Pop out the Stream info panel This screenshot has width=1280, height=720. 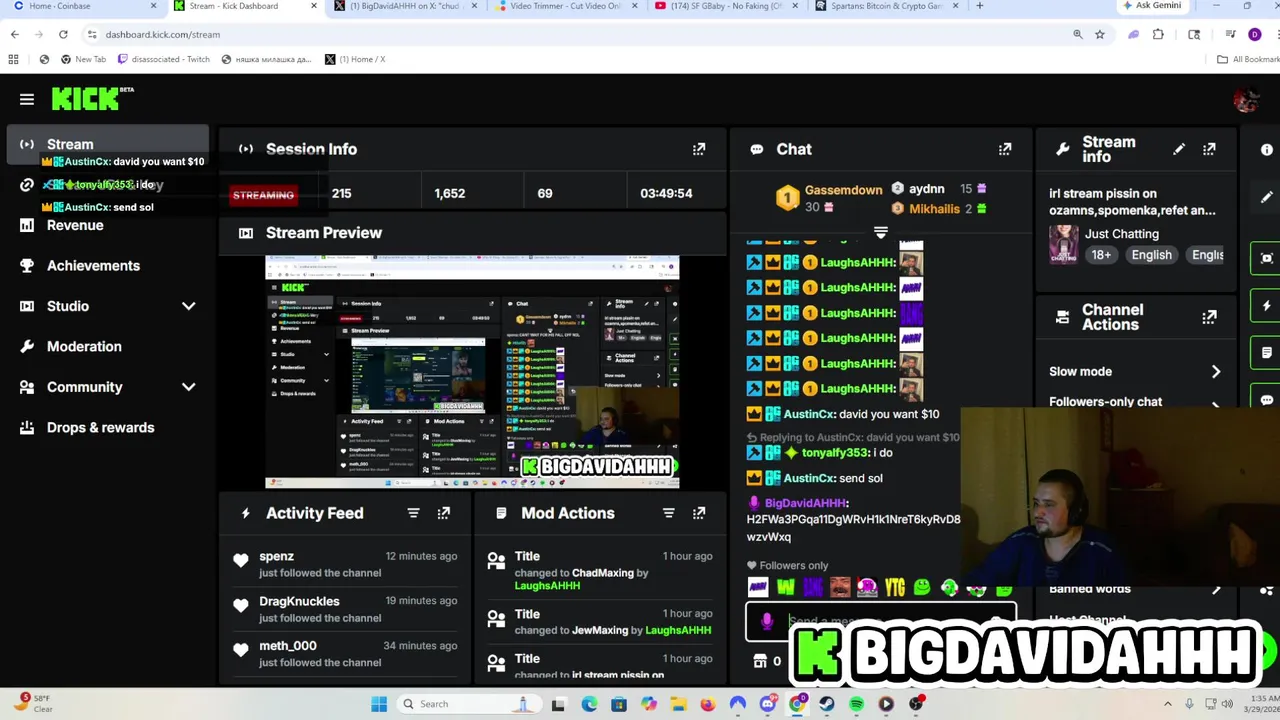(1209, 149)
